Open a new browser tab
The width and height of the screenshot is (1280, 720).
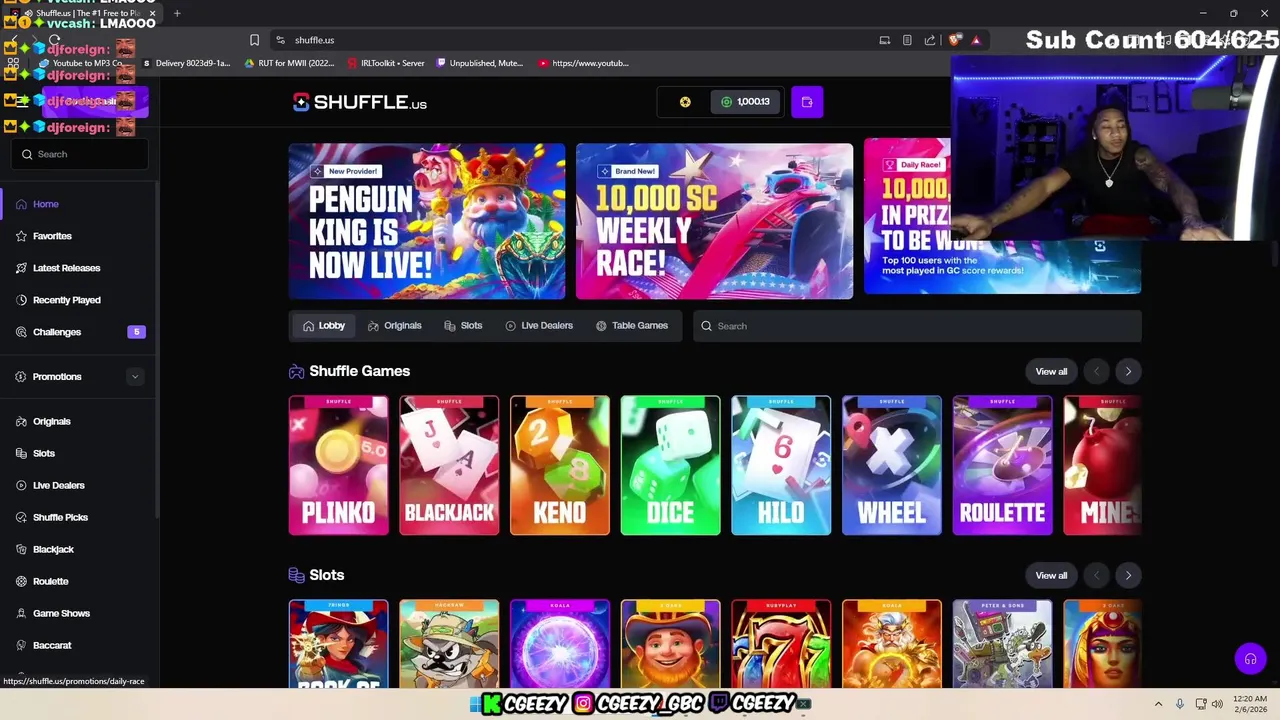(x=177, y=14)
